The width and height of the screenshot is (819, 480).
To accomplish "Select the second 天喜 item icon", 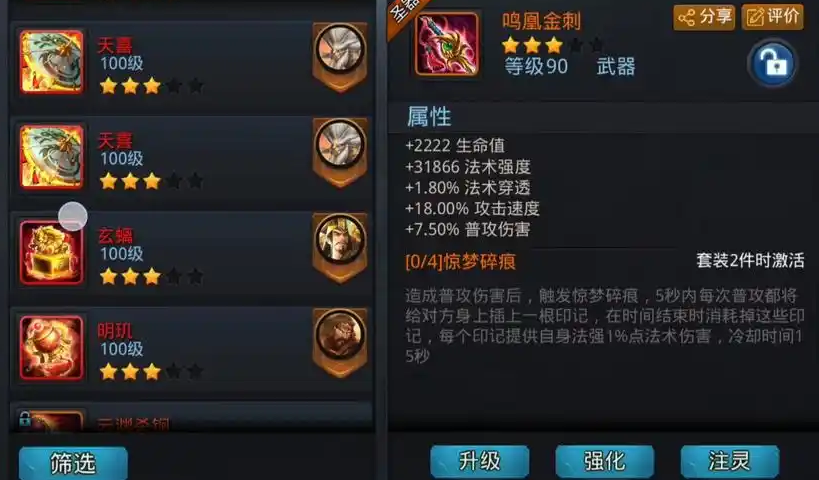I will [52, 157].
